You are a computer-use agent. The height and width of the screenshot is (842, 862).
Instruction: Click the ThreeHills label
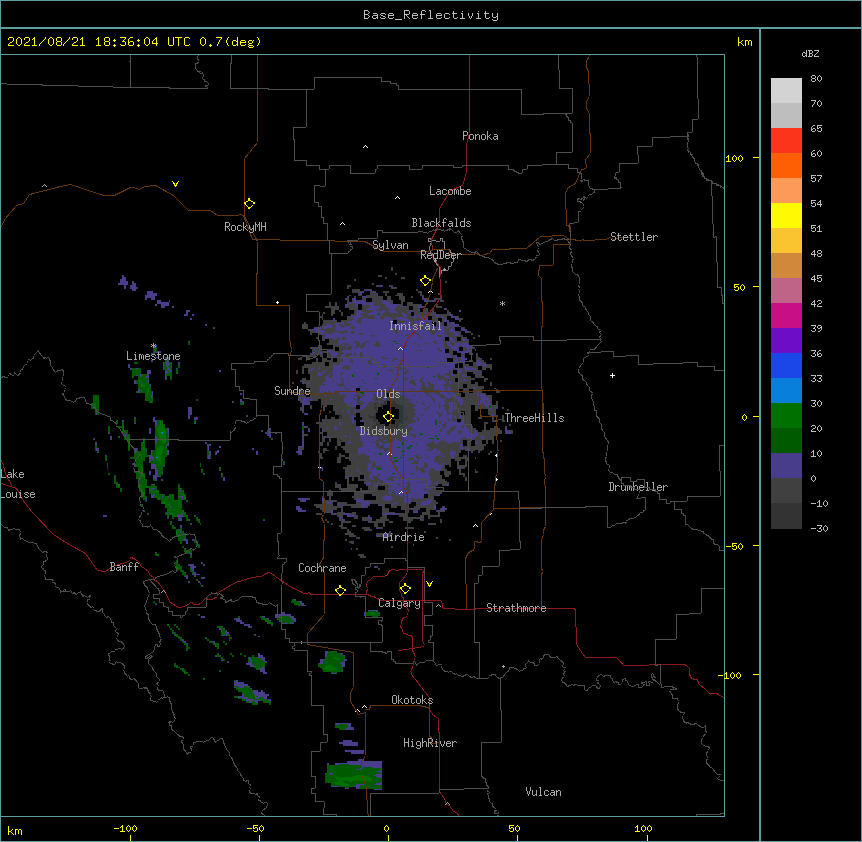tap(534, 418)
